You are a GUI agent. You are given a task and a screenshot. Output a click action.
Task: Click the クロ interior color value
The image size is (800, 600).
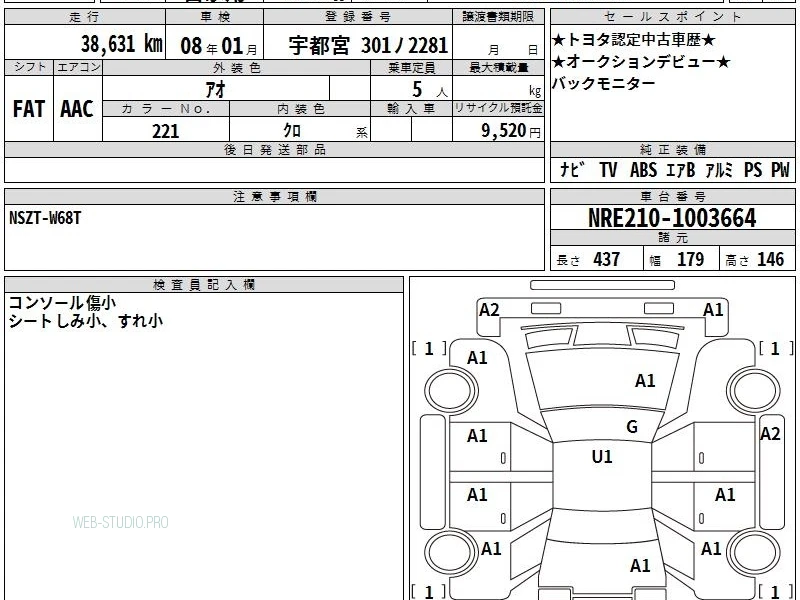[292, 131]
